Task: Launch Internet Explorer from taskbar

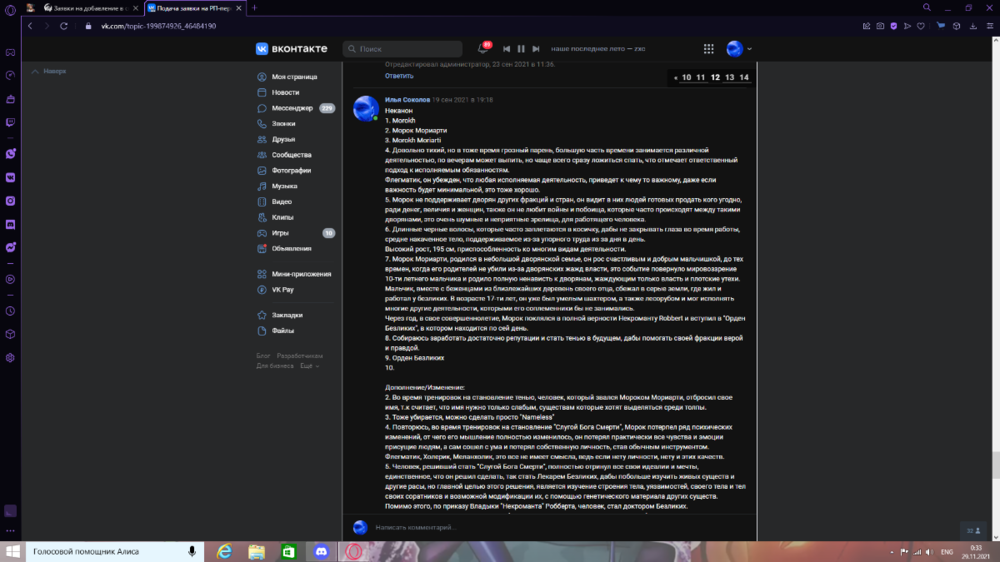Action: (224, 551)
